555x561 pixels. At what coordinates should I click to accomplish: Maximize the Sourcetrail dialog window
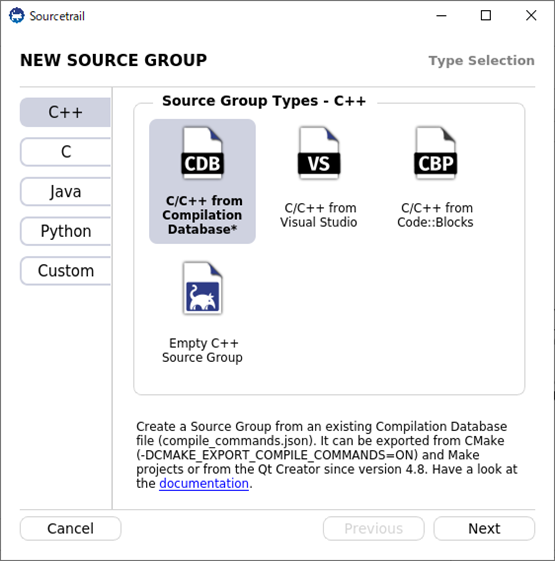click(486, 16)
